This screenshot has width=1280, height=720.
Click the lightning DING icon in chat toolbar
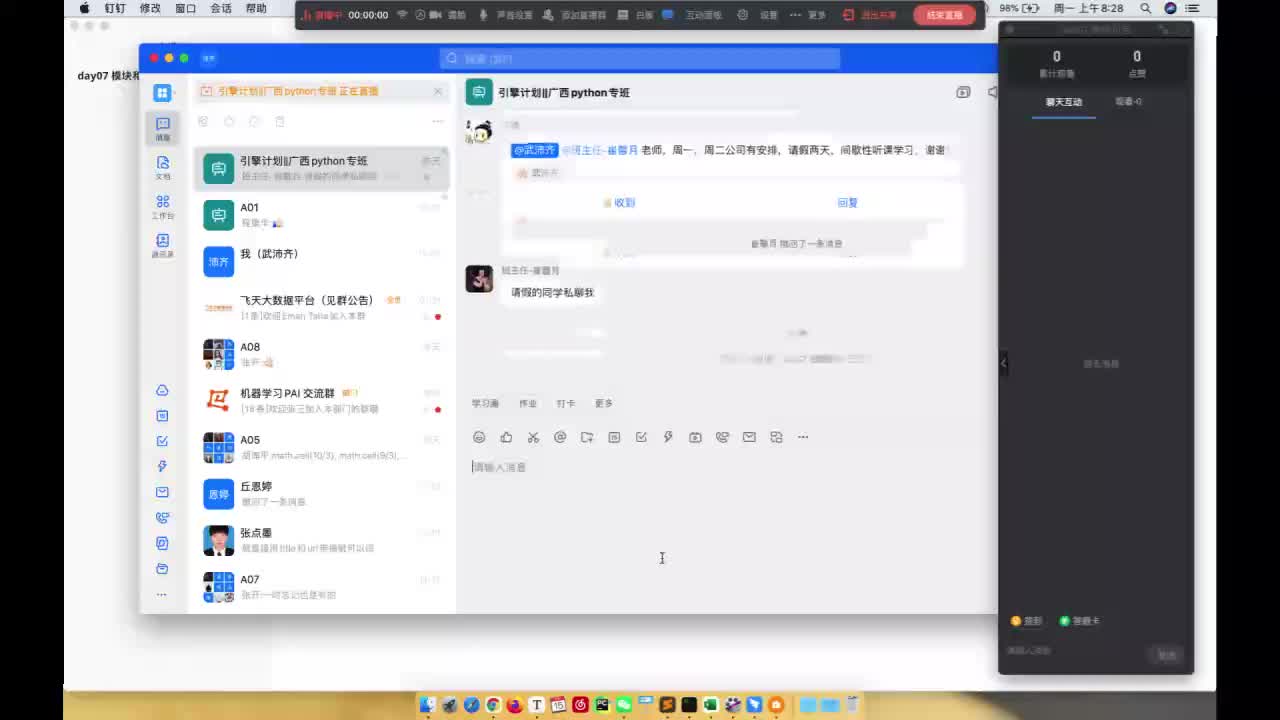coord(668,437)
